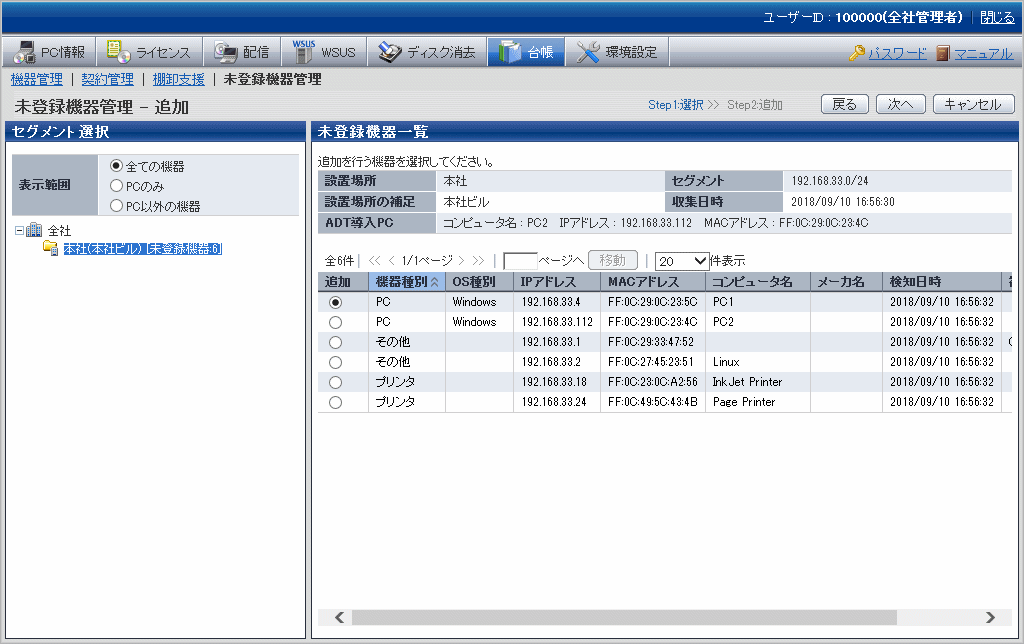Click the 環境設定 tools icon
Screen dimensions: 1024x644
(x=588, y=52)
